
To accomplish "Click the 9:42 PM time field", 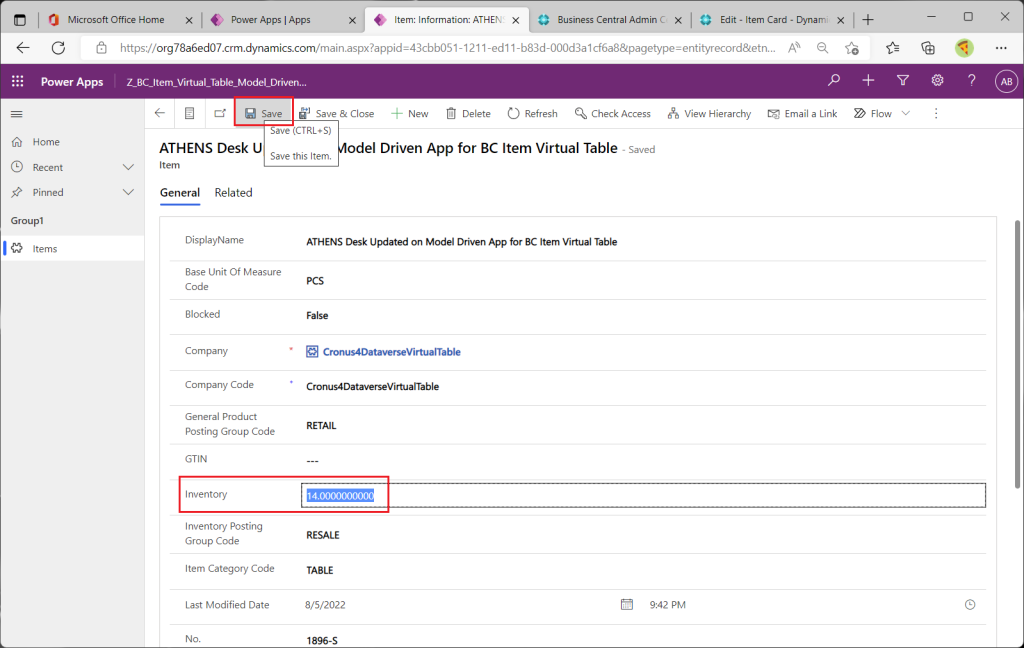I will click(667, 605).
